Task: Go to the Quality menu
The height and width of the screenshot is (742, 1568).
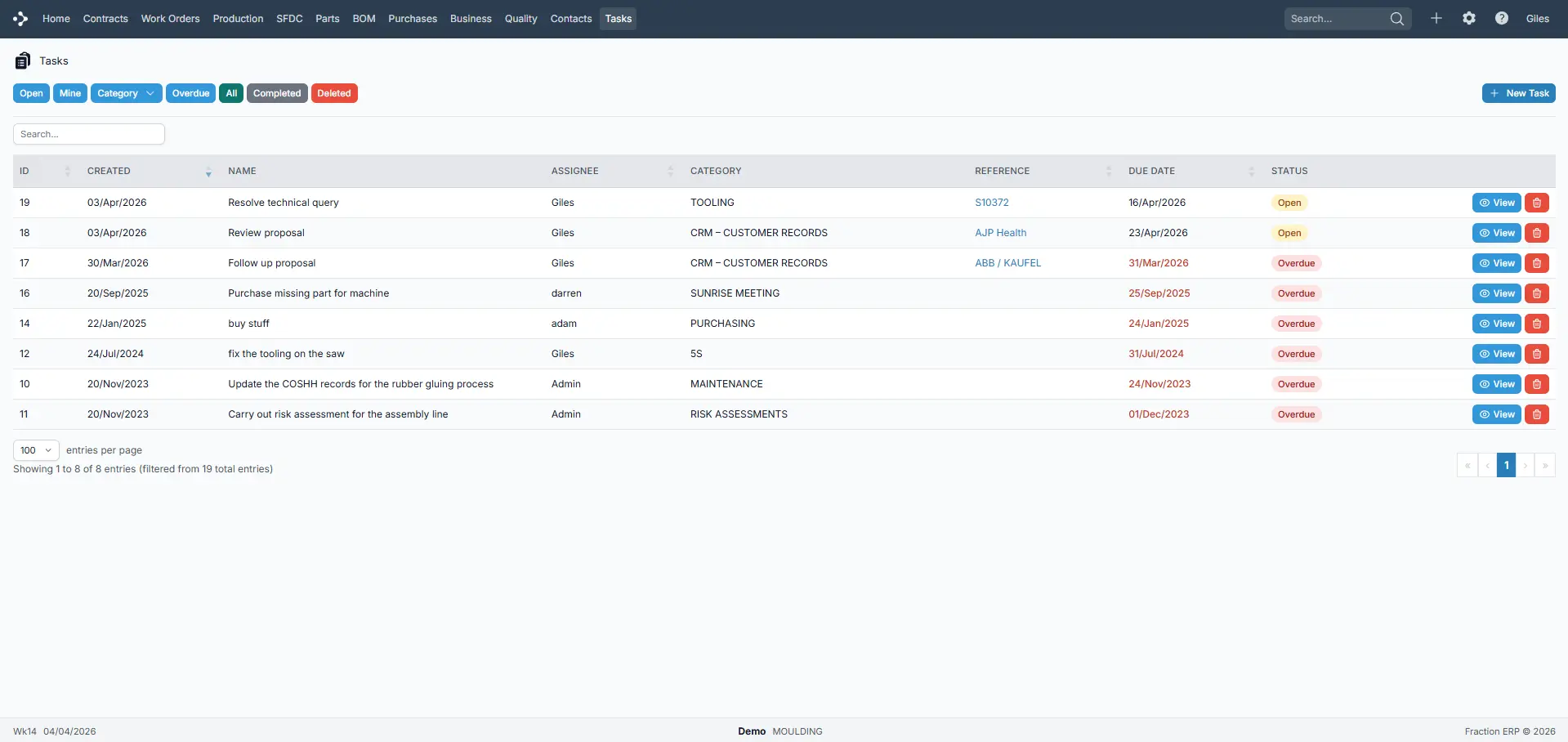Action: coord(520,19)
